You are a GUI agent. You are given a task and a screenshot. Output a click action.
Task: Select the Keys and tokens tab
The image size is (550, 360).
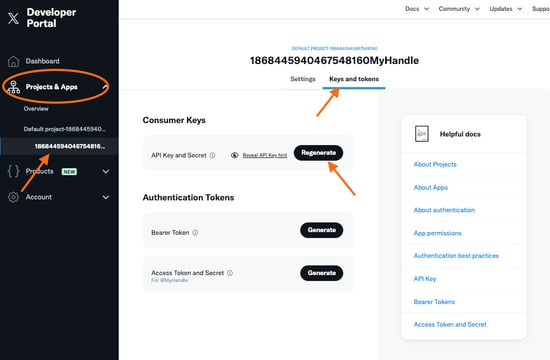point(354,79)
